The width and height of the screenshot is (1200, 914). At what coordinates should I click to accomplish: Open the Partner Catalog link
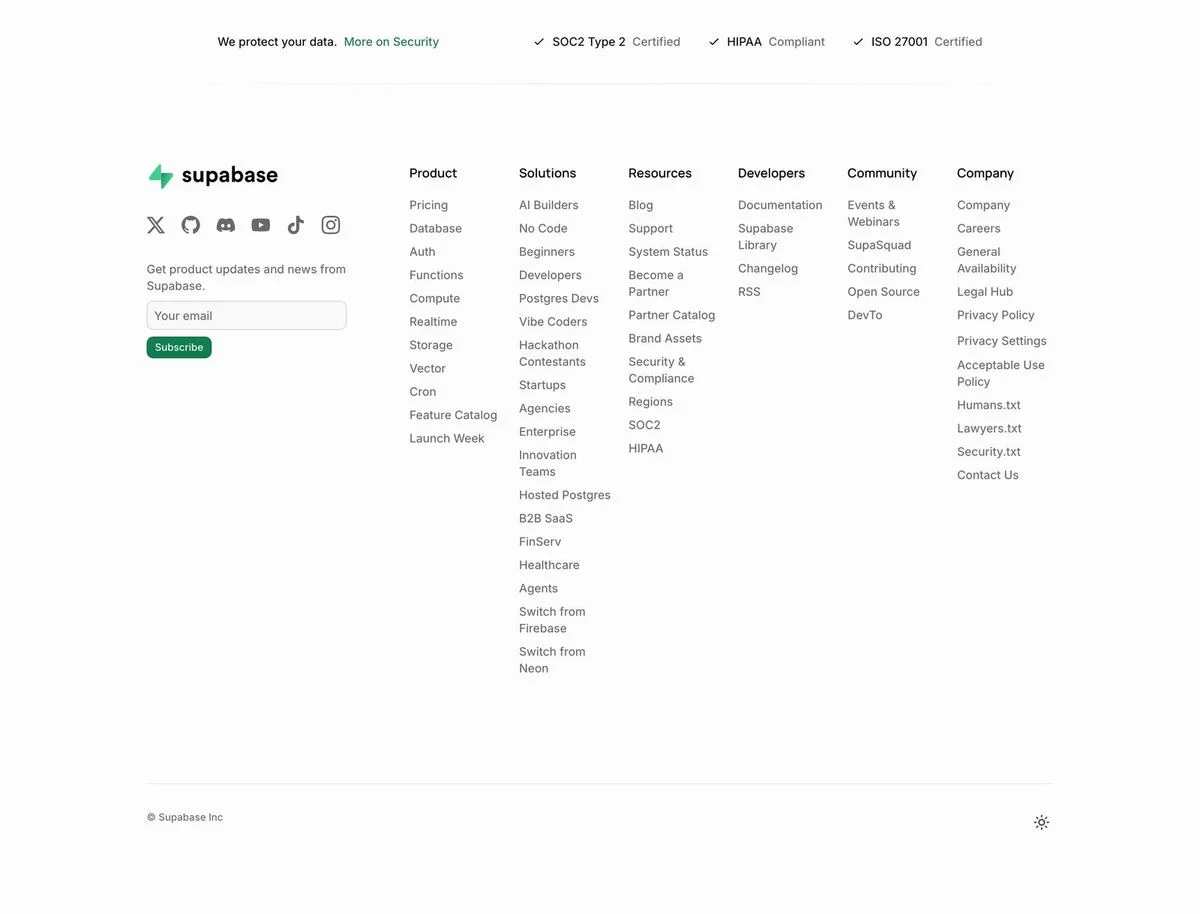pos(671,315)
